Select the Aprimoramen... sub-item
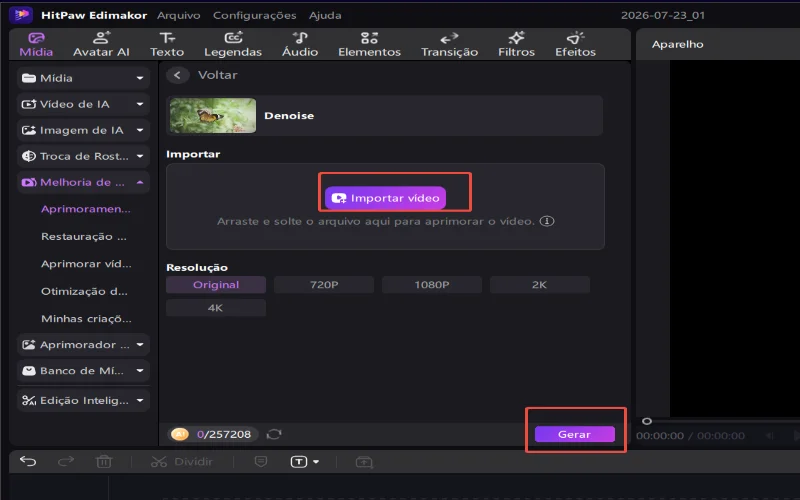The height and width of the screenshot is (500, 800). [86, 209]
